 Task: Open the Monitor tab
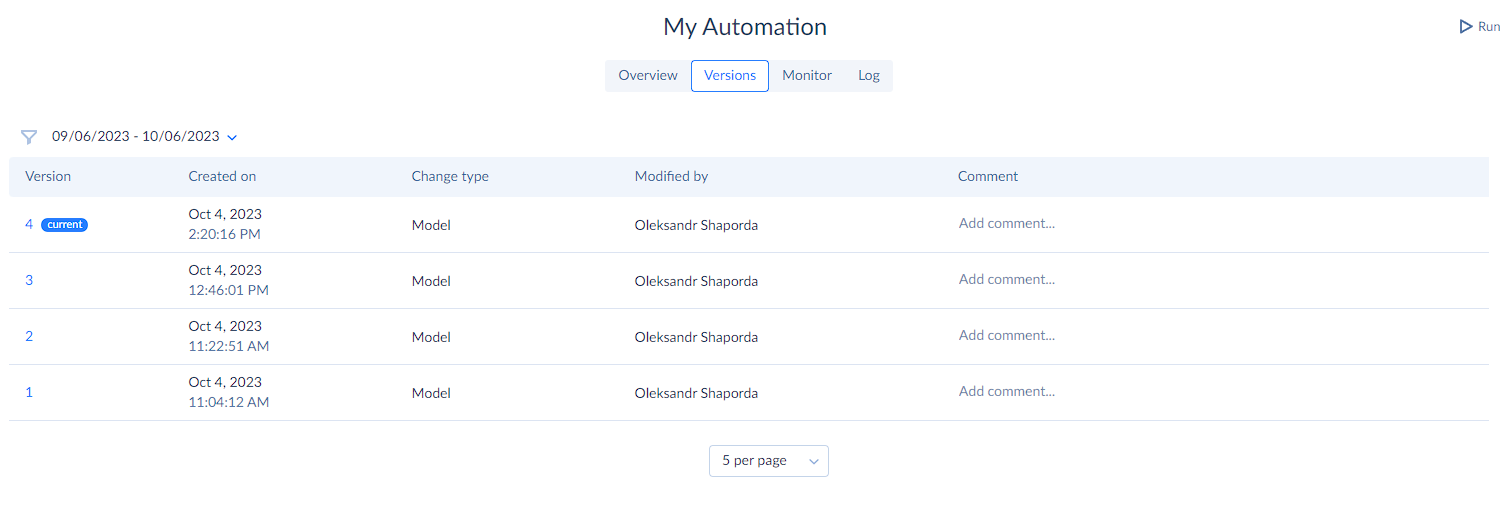tap(807, 76)
